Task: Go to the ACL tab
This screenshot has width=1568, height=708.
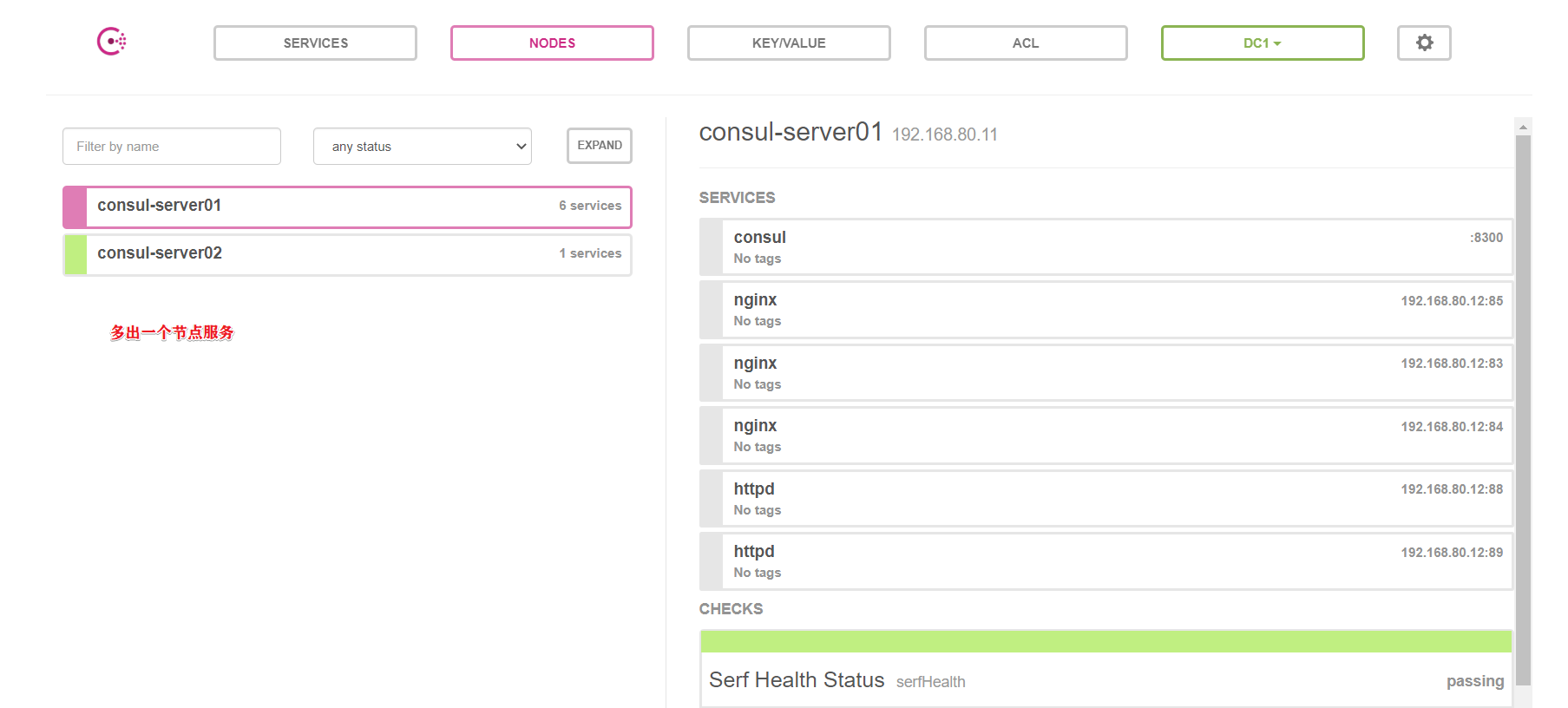Action: [x=1025, y=43]
